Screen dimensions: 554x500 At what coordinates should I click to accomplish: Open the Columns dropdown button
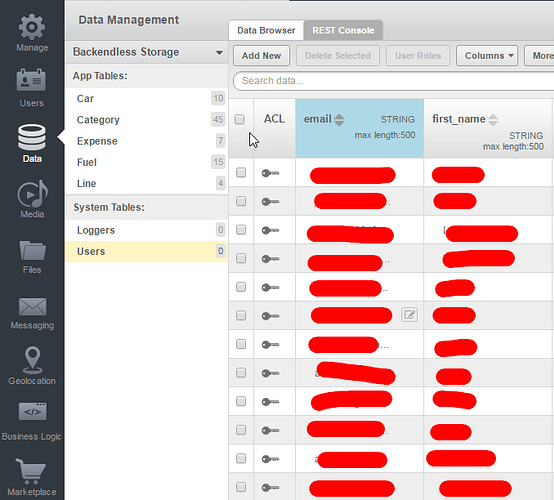pyautogui.click(x=487, y=55)
